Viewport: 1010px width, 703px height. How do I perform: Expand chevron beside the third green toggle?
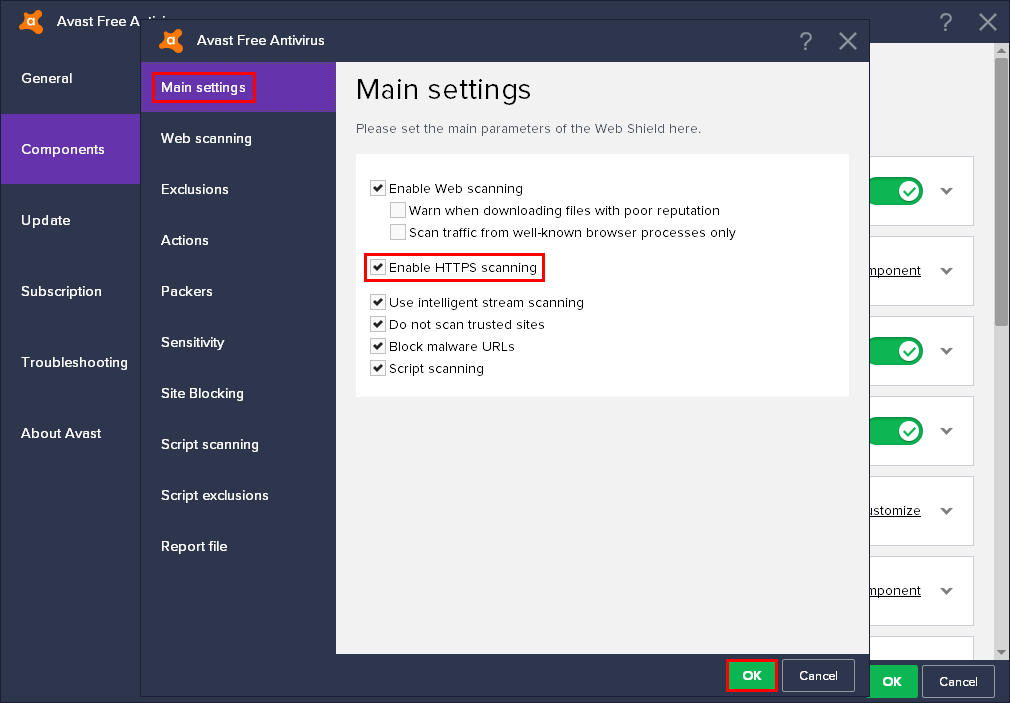point(946,431)
